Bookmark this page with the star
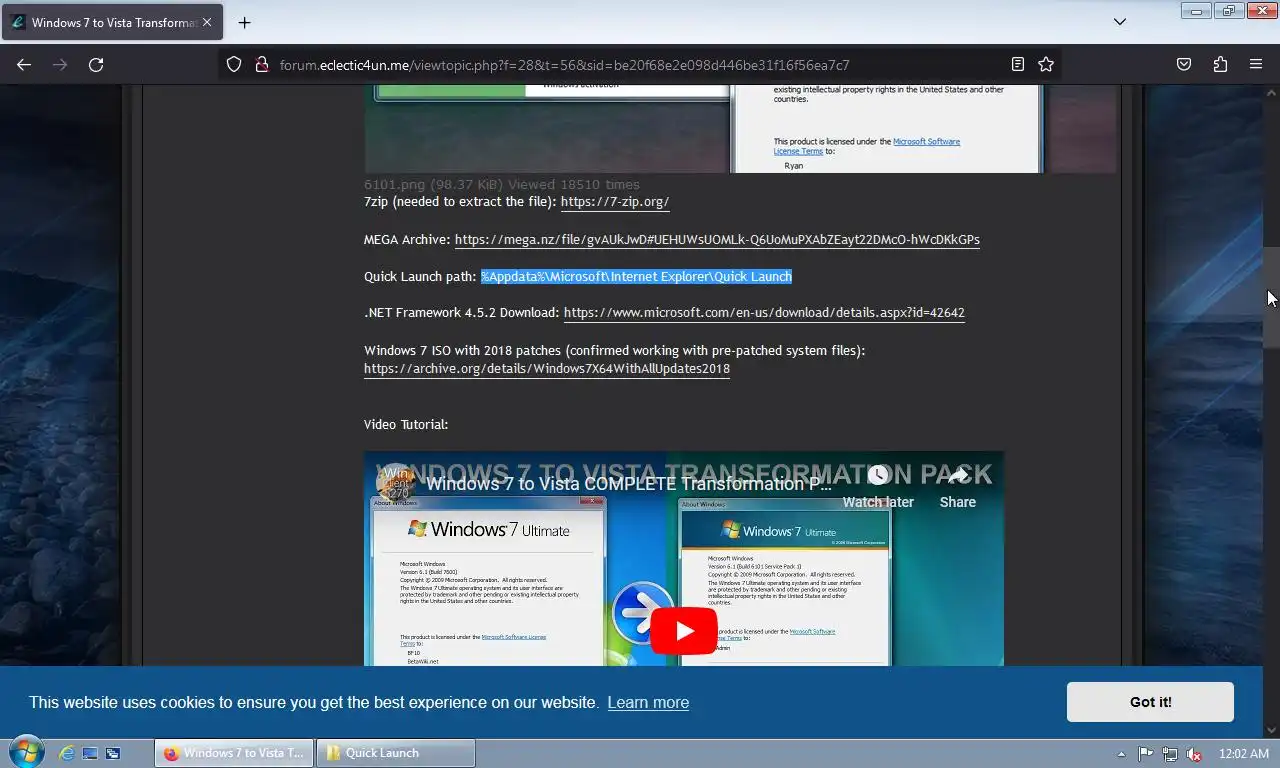The height and width of the screenshot is (768, 1280). click(1046, 64)
